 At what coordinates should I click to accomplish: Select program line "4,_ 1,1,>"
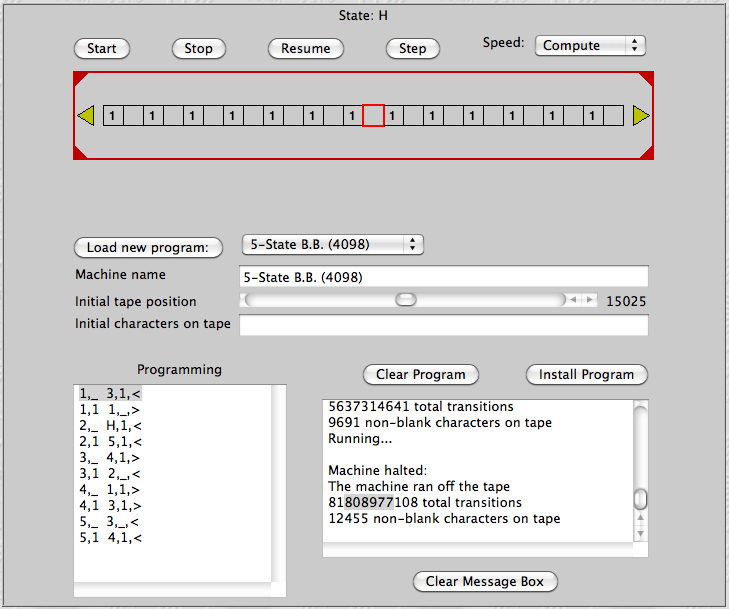tap(109, 490)
